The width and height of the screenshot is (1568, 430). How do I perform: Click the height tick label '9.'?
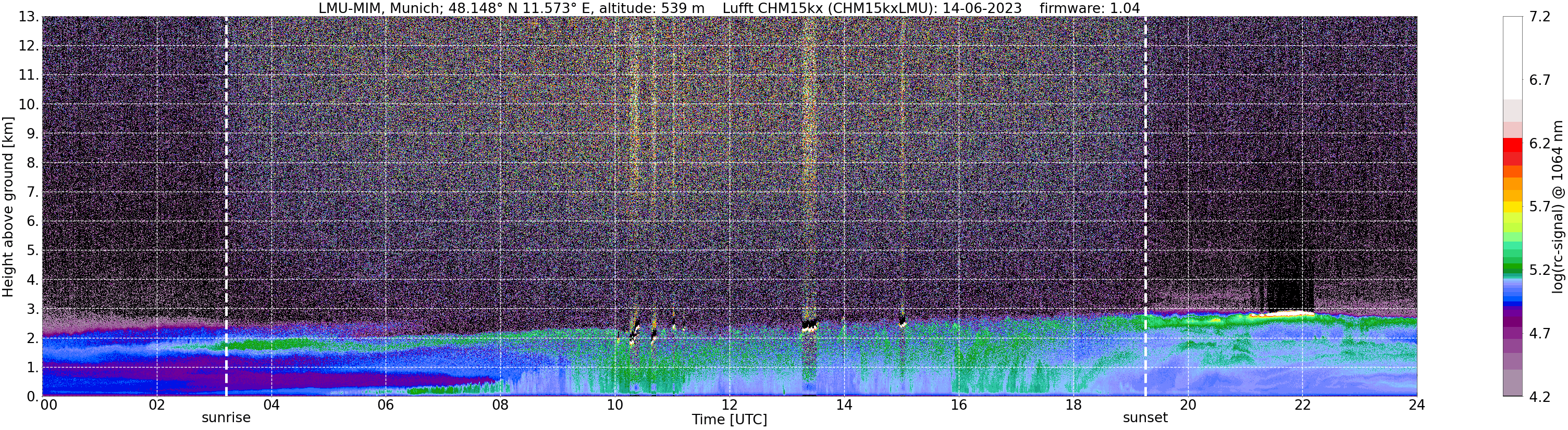point(33,134)
